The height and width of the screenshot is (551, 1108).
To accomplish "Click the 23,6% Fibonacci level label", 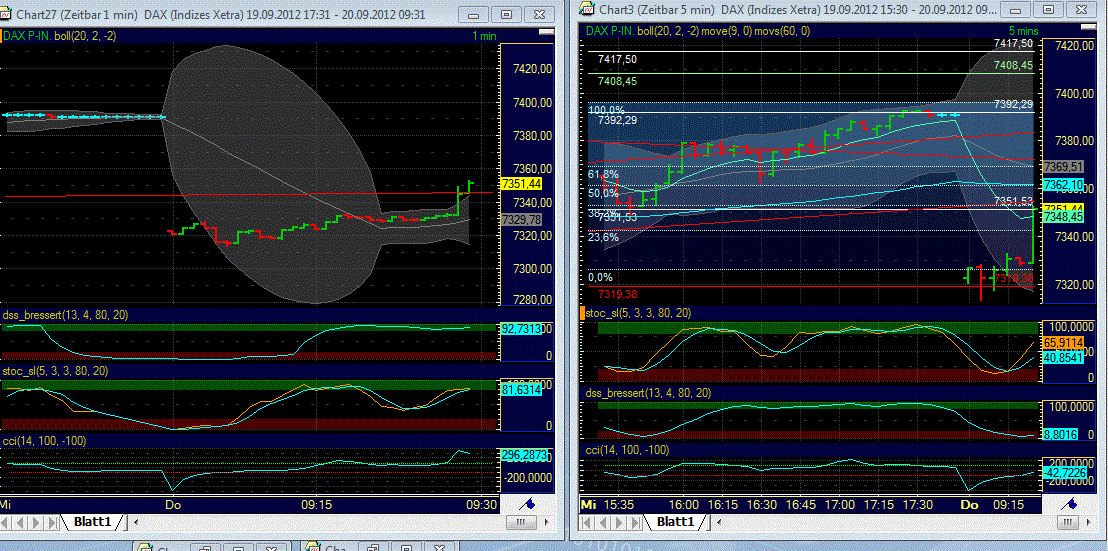I will [x=603, y=237].
